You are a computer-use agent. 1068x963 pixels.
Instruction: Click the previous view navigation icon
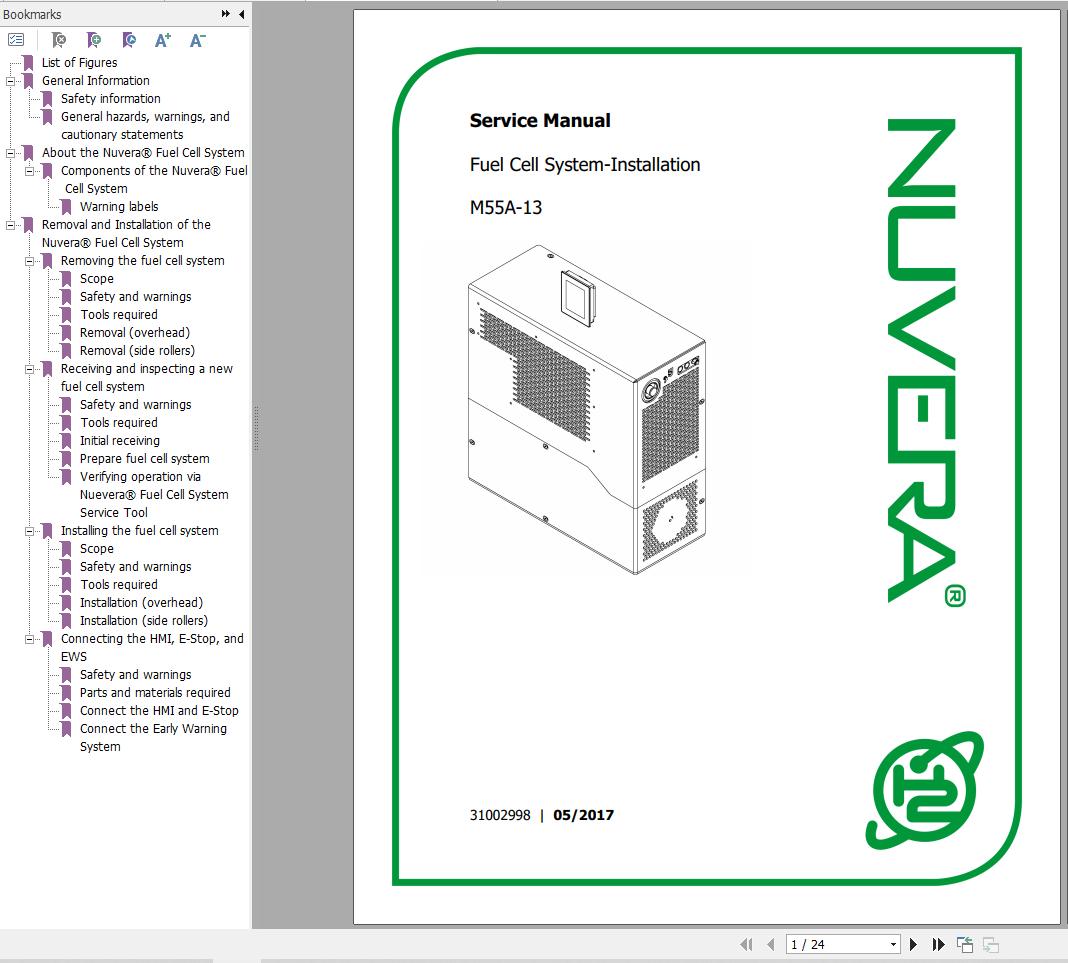click(965, 945)
